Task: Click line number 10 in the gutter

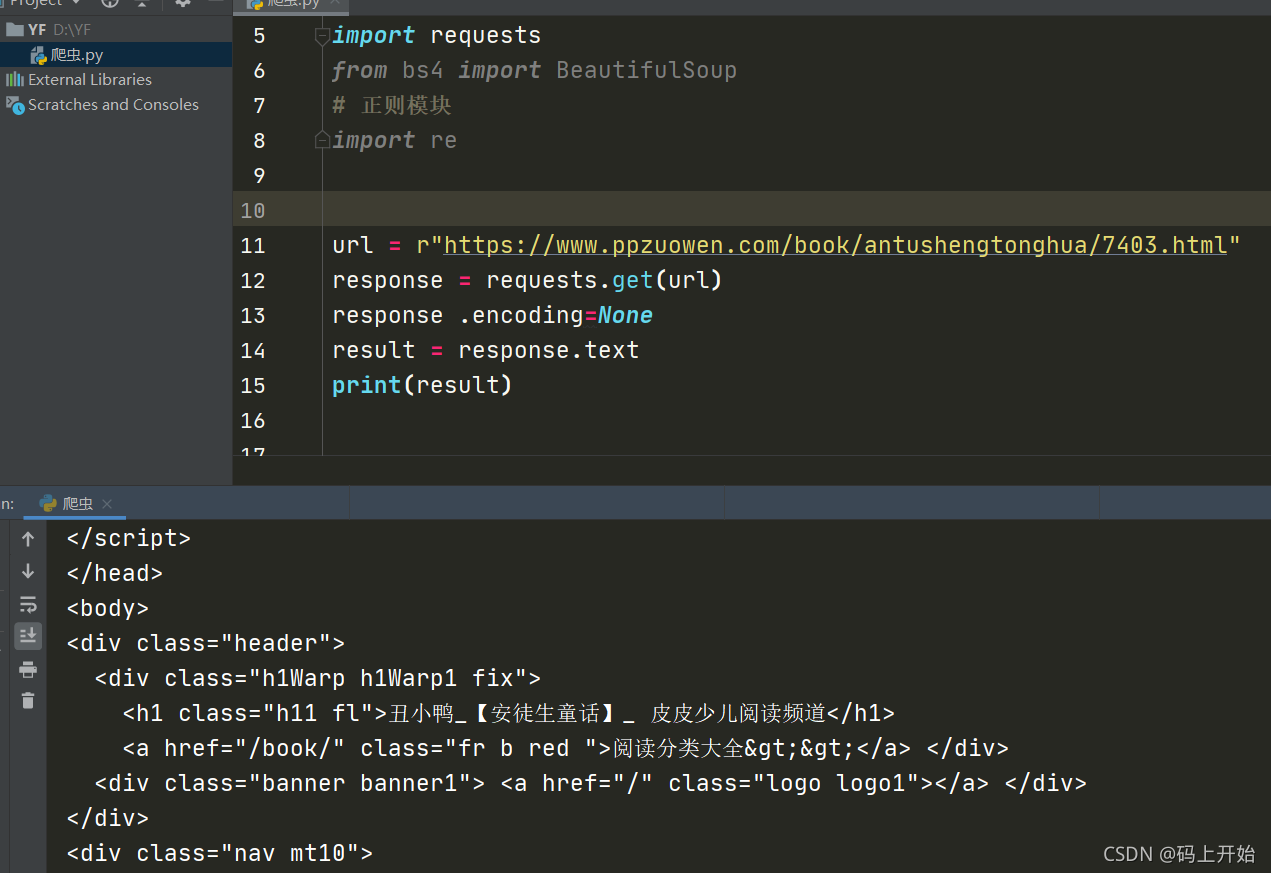Action: (253, 210)
